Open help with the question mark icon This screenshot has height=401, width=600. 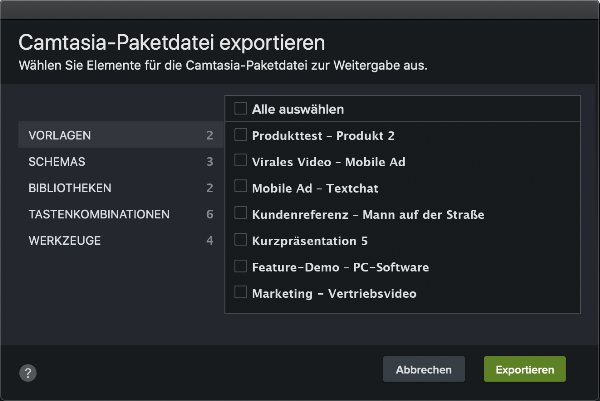[28, 373]
